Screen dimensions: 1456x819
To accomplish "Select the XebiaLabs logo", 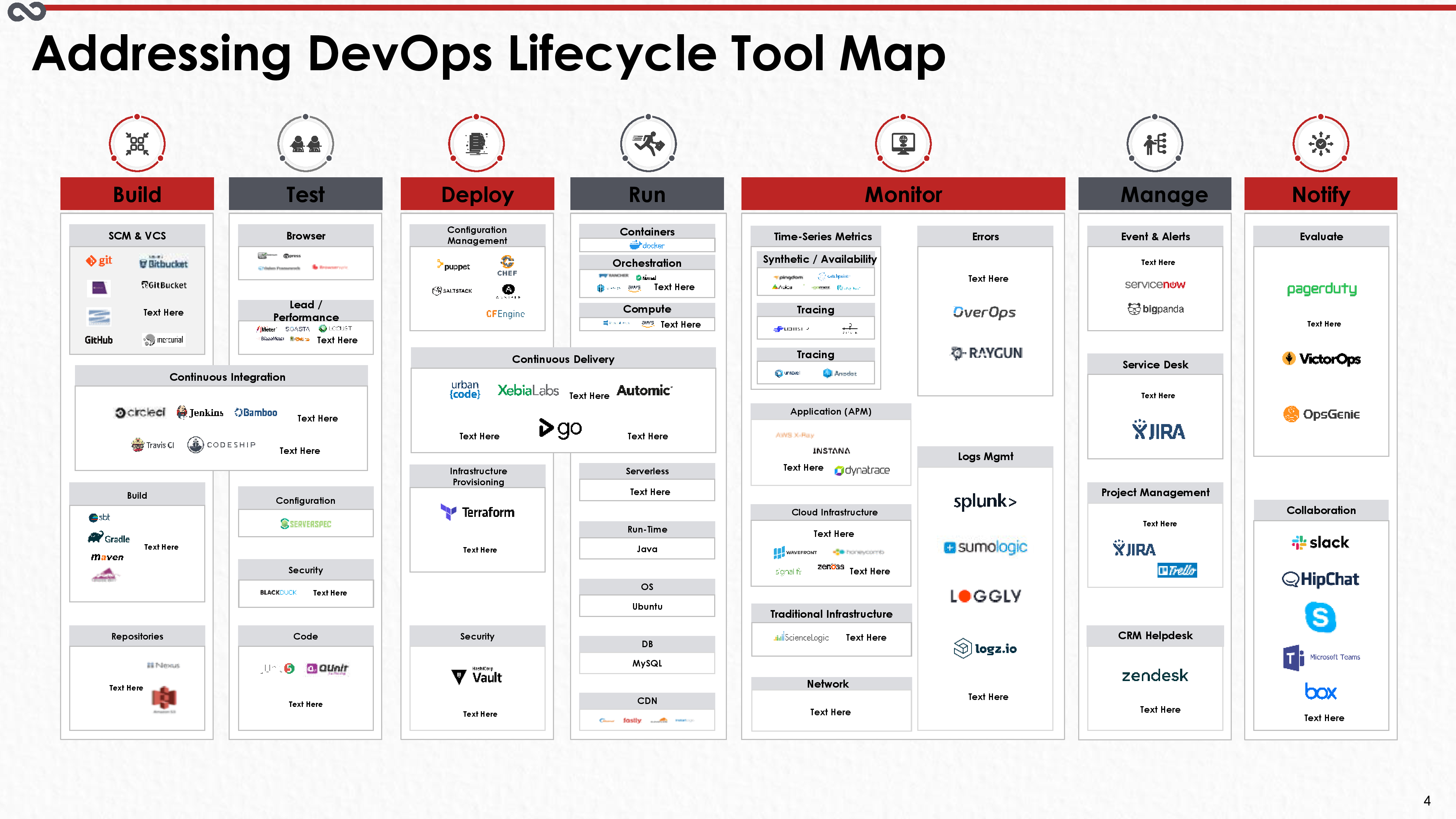I will point(528,390).
